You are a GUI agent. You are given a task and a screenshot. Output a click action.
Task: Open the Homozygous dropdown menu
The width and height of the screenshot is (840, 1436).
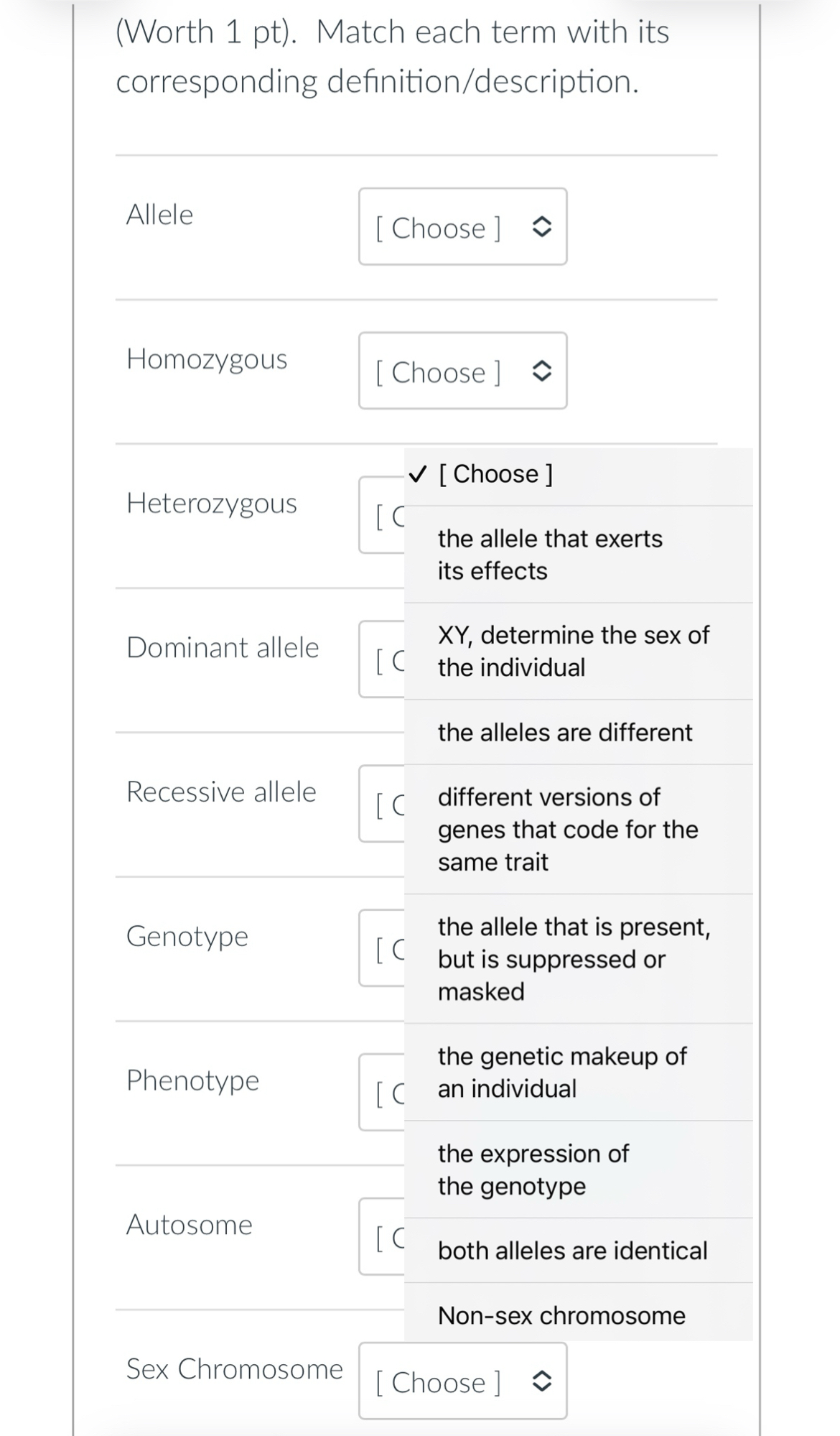(462, 371)
